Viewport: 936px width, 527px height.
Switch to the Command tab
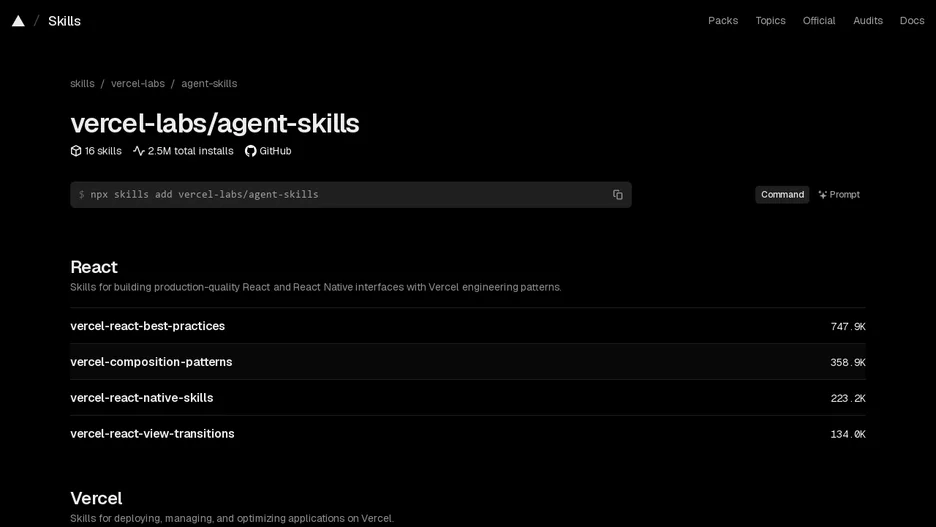pos(782,195)
